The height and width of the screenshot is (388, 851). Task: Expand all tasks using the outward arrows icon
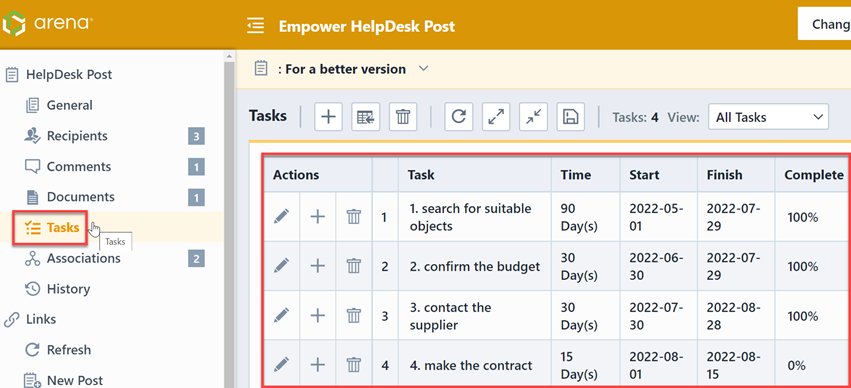tap(496, 117)
